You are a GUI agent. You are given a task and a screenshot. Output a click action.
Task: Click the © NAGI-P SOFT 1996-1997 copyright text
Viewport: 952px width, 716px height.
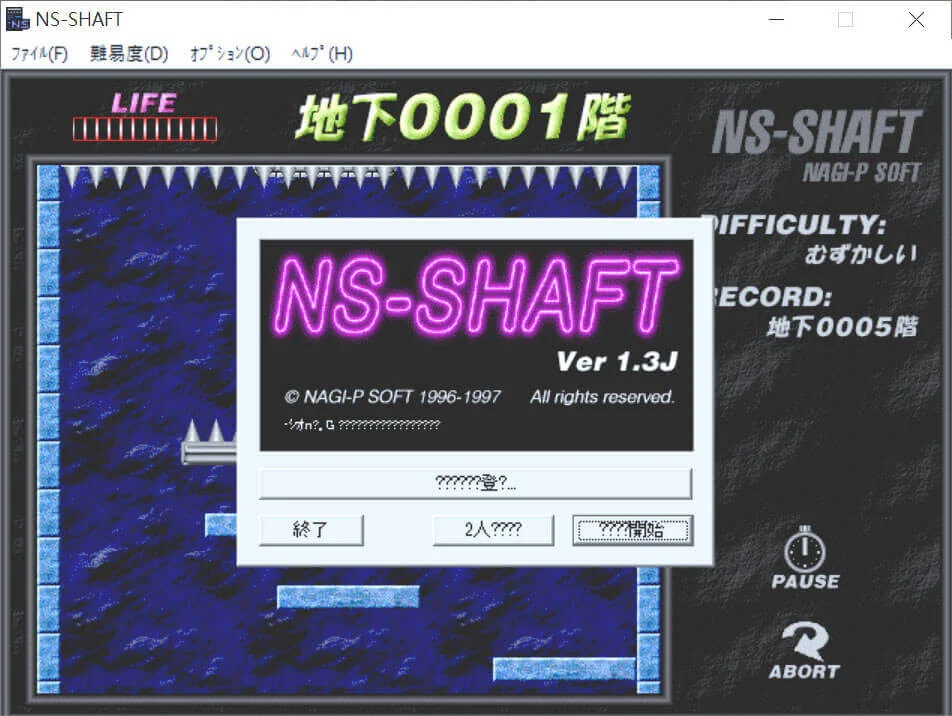[392, 397]
